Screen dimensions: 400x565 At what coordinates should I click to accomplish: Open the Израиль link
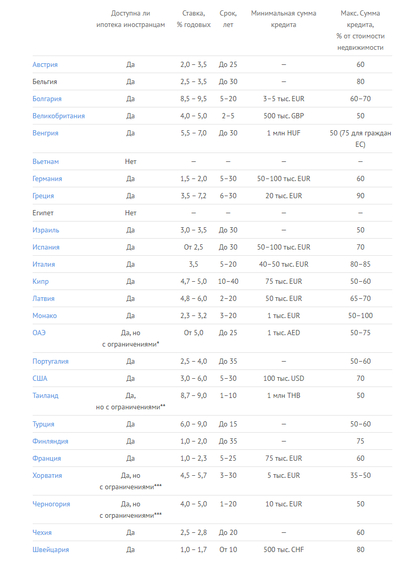click(x=46, y=230)
